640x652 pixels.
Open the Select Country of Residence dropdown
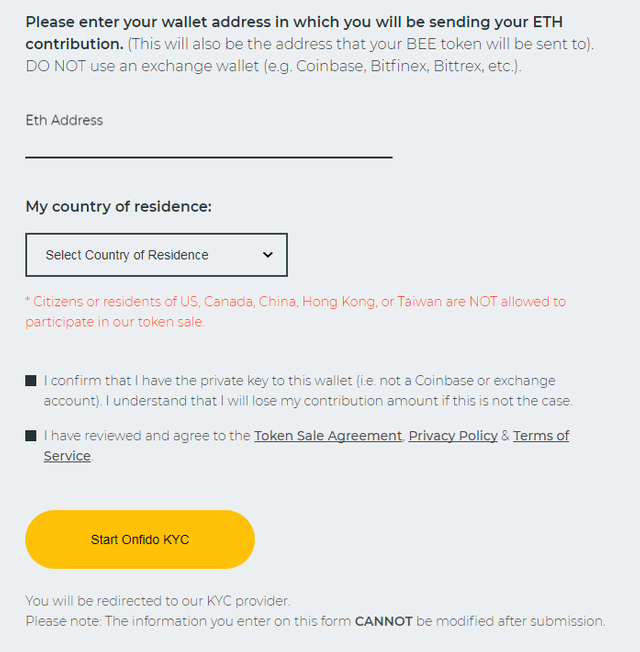click(156, 255)
